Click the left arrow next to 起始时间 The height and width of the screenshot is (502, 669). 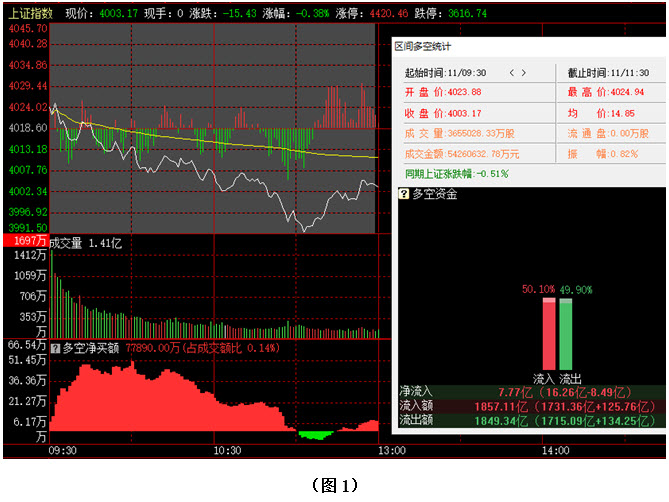[512, 73]
